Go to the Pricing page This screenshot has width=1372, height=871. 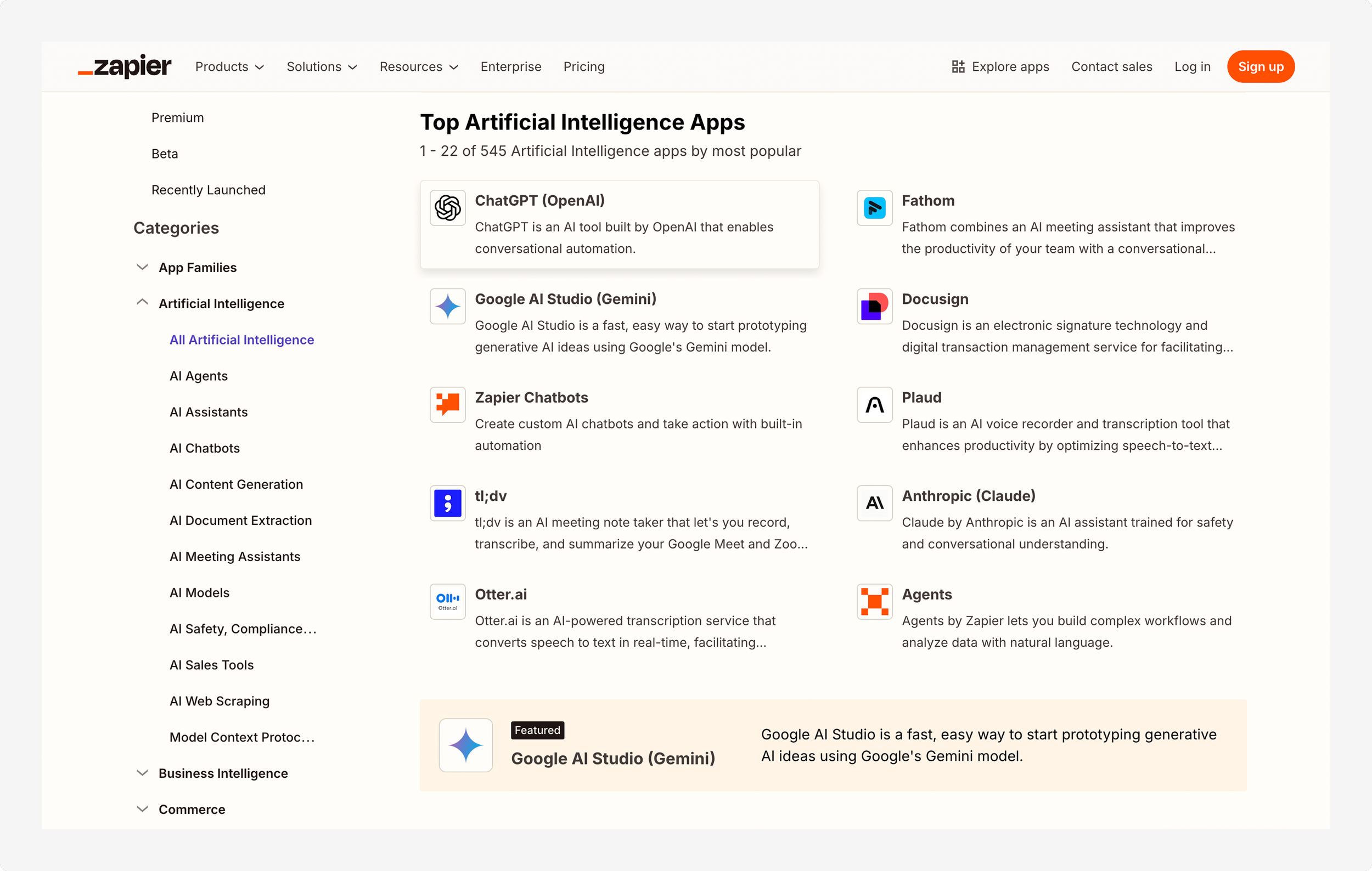tap(583, 66)
